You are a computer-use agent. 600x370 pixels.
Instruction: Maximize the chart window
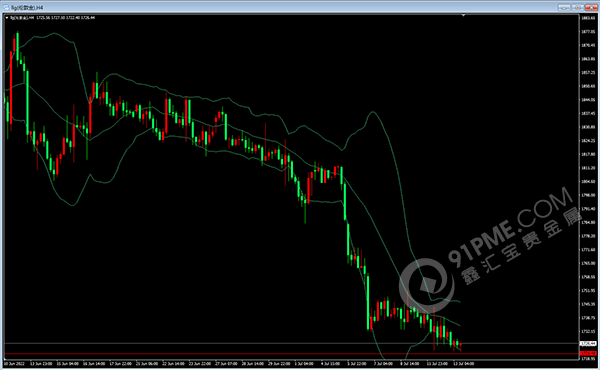pyautogui.click(x=577, y=7)
